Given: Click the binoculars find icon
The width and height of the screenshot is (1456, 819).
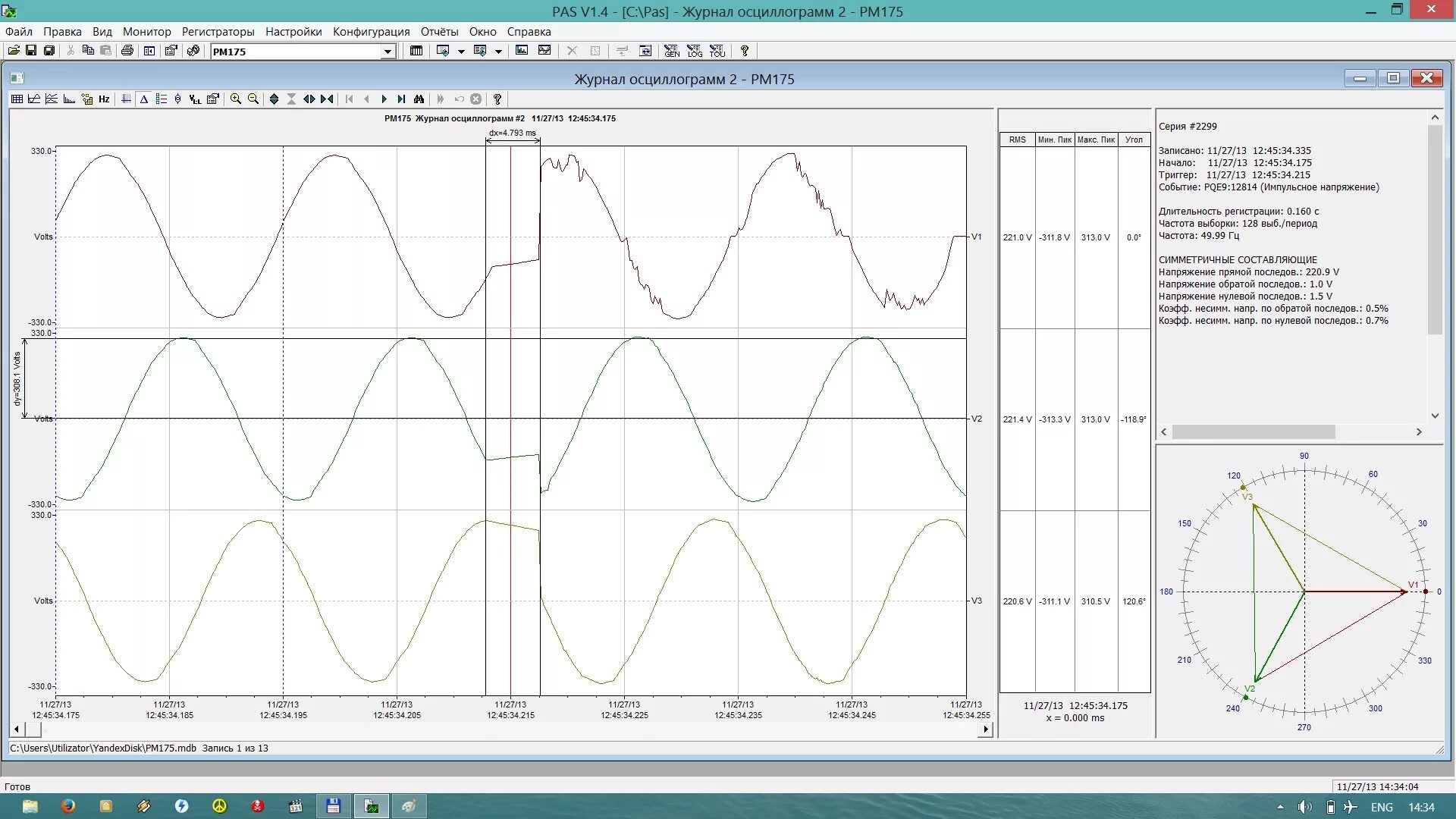Looking at the screenshot, I should (419, 99).
